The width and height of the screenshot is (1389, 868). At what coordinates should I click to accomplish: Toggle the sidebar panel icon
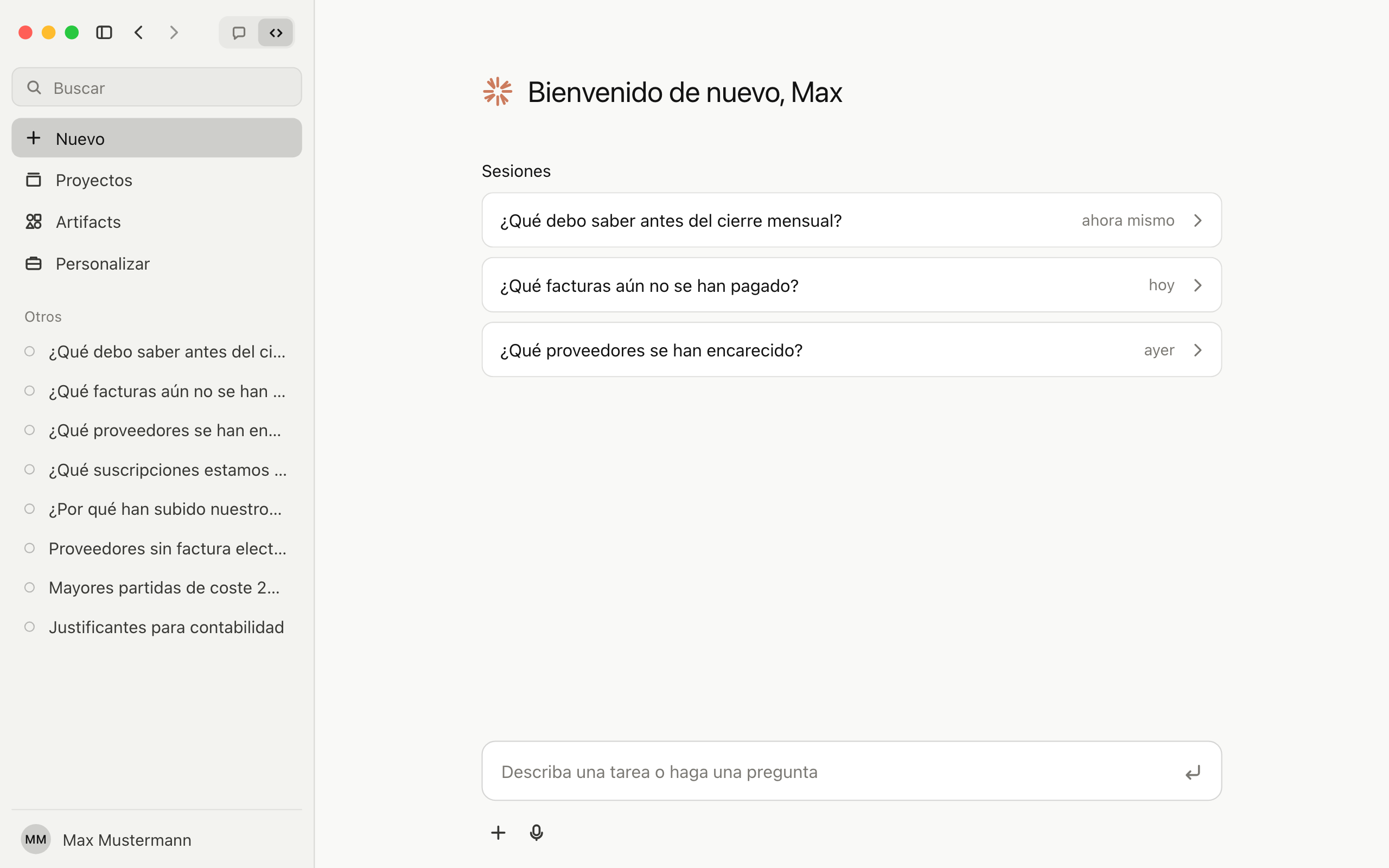[104, 33]
